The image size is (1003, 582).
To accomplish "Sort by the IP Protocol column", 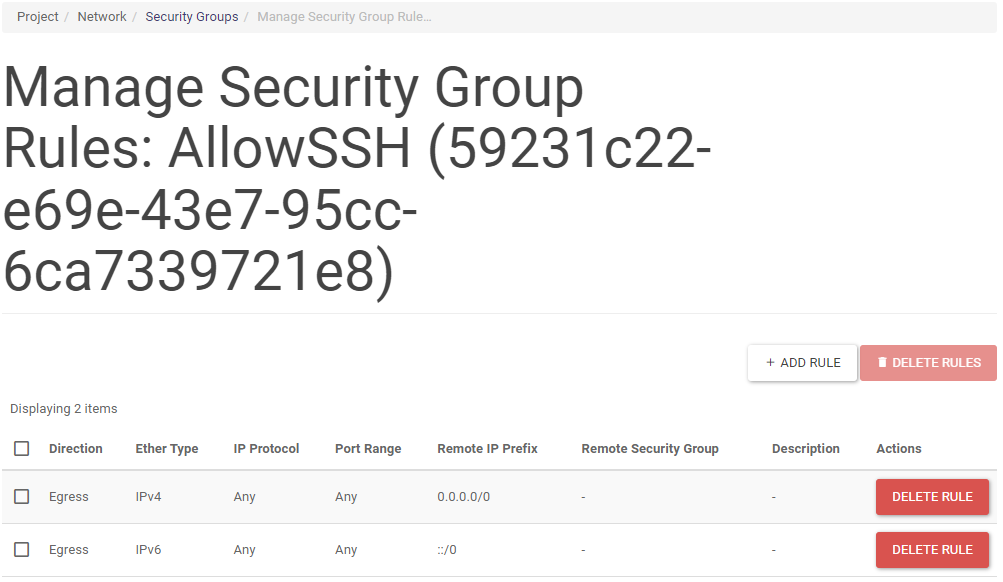I will 266,449.
